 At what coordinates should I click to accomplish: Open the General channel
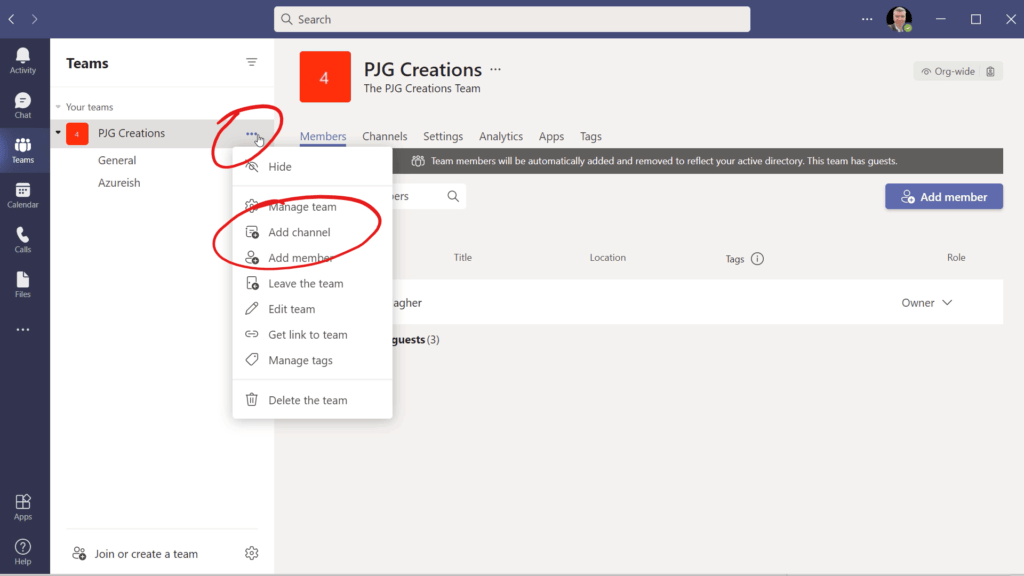117,160
